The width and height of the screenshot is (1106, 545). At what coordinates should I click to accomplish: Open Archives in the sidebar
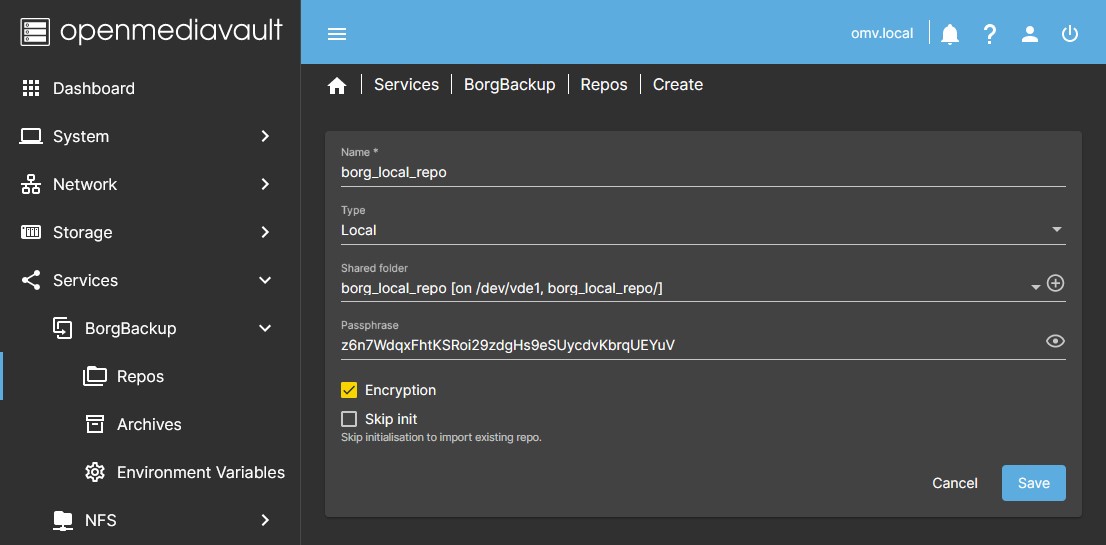[x=149, y=424]
